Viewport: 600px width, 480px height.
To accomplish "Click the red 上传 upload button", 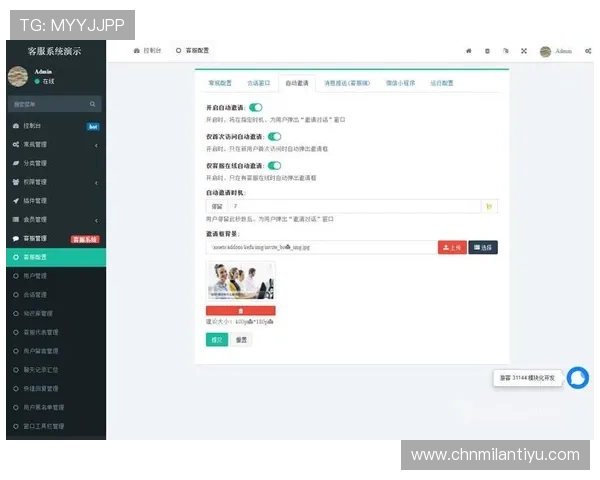I will [x=452, y=247].
